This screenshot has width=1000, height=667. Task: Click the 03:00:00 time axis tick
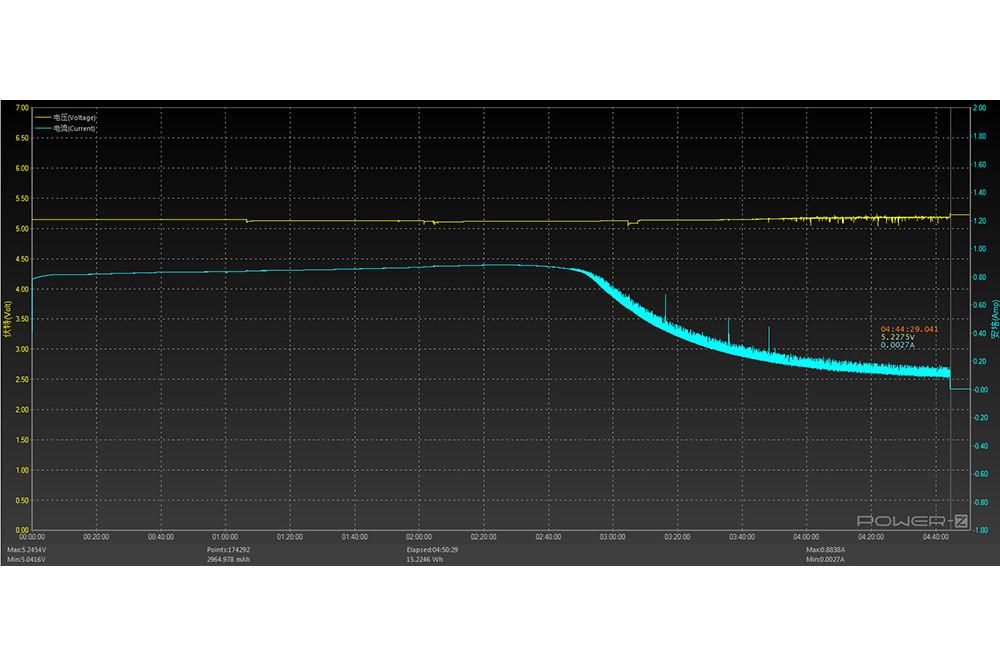pyautogui.click(x=613, y=537)
